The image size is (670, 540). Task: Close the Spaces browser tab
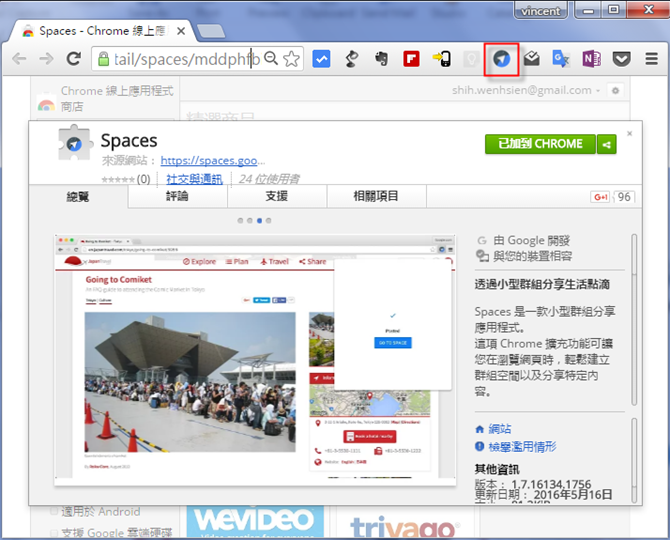181,31
